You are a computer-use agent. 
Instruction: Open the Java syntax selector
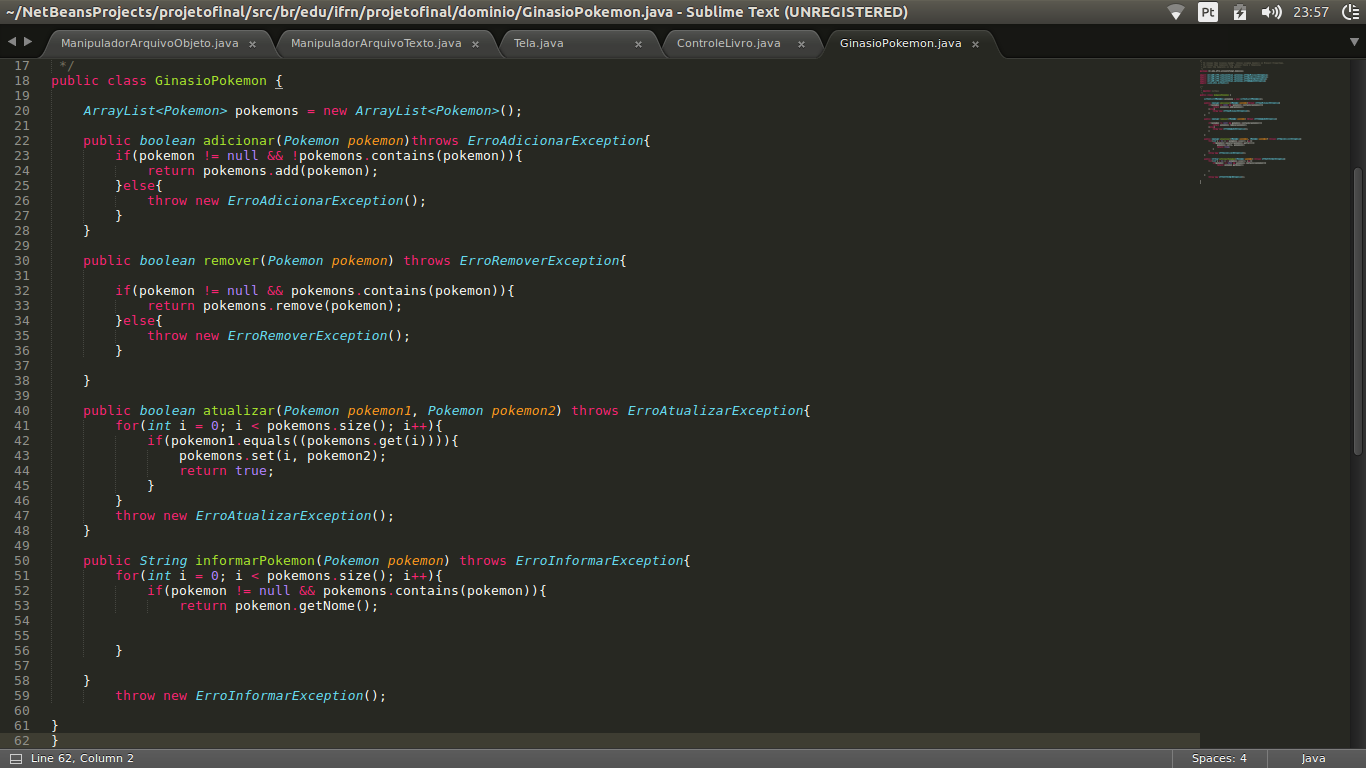[x=1313, y=758]
